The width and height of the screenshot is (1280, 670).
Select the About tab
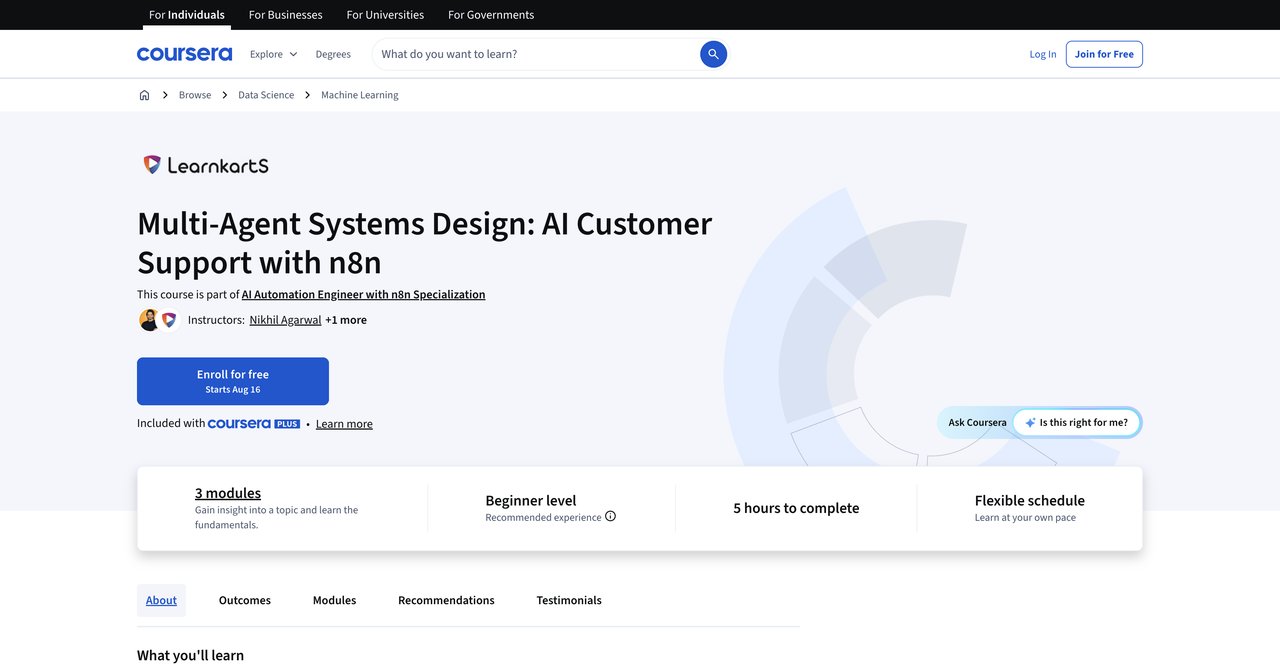click(161, 600)
